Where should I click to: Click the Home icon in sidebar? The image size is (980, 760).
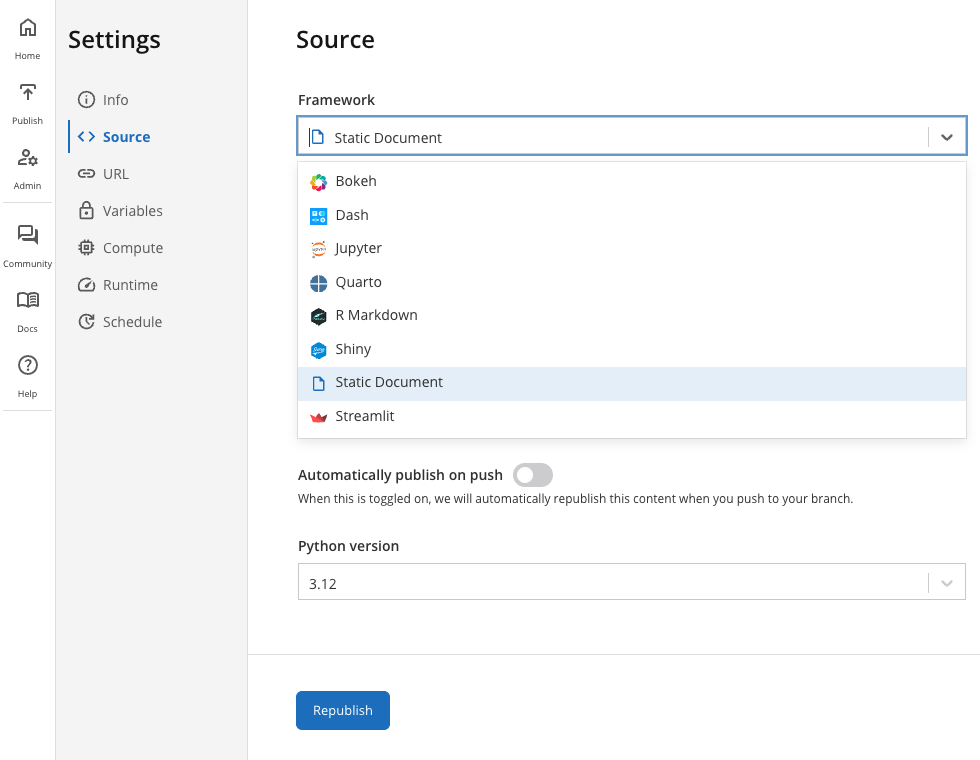point(28,29)
